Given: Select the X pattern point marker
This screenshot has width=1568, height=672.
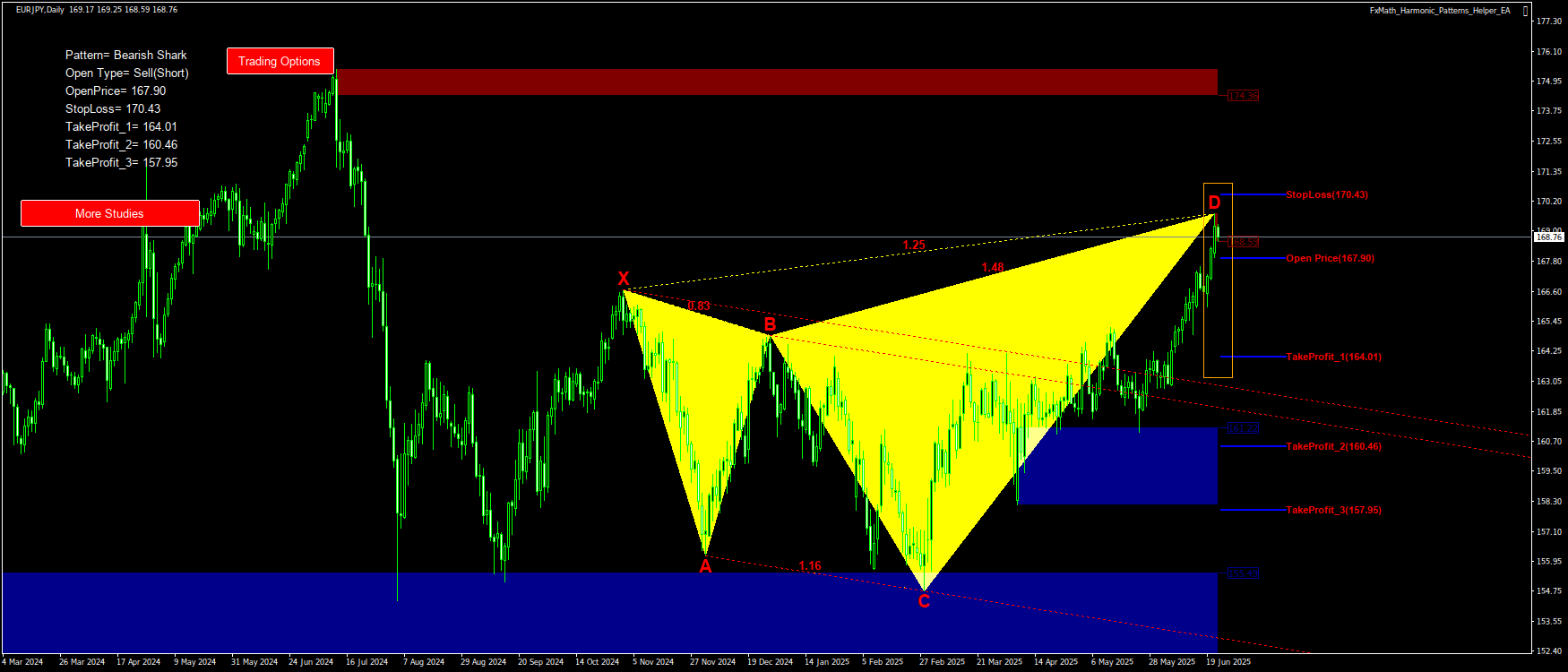Looking at the screenshot, I should pyautogui.click(x=624, y=279).
